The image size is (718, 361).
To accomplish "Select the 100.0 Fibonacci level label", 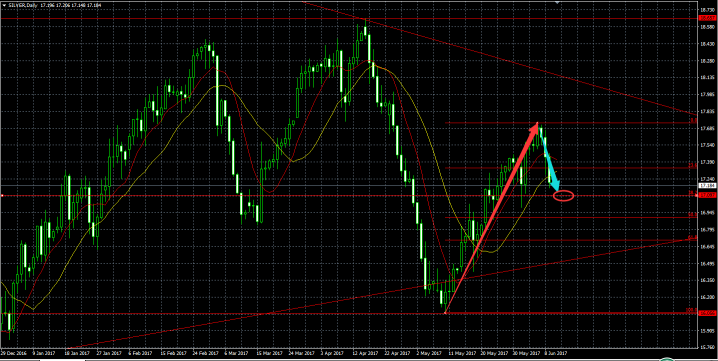I will click(692, 311).
